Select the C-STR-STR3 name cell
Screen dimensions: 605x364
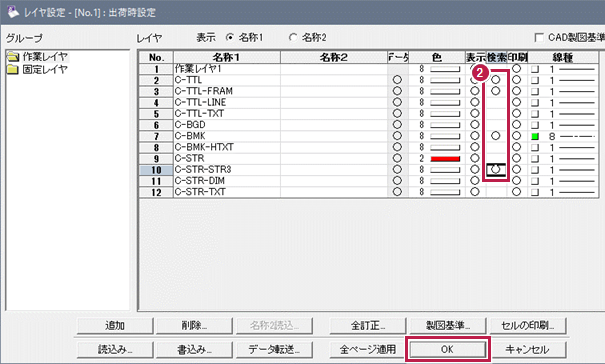click(227, 169)
